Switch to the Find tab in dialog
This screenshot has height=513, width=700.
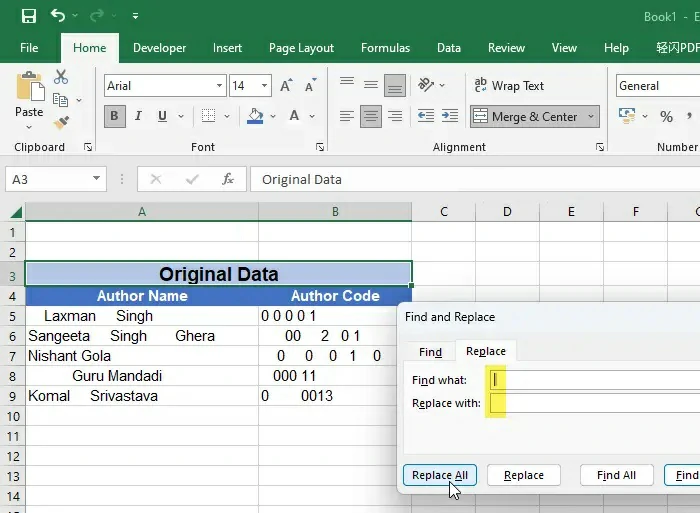coord(430,352)
